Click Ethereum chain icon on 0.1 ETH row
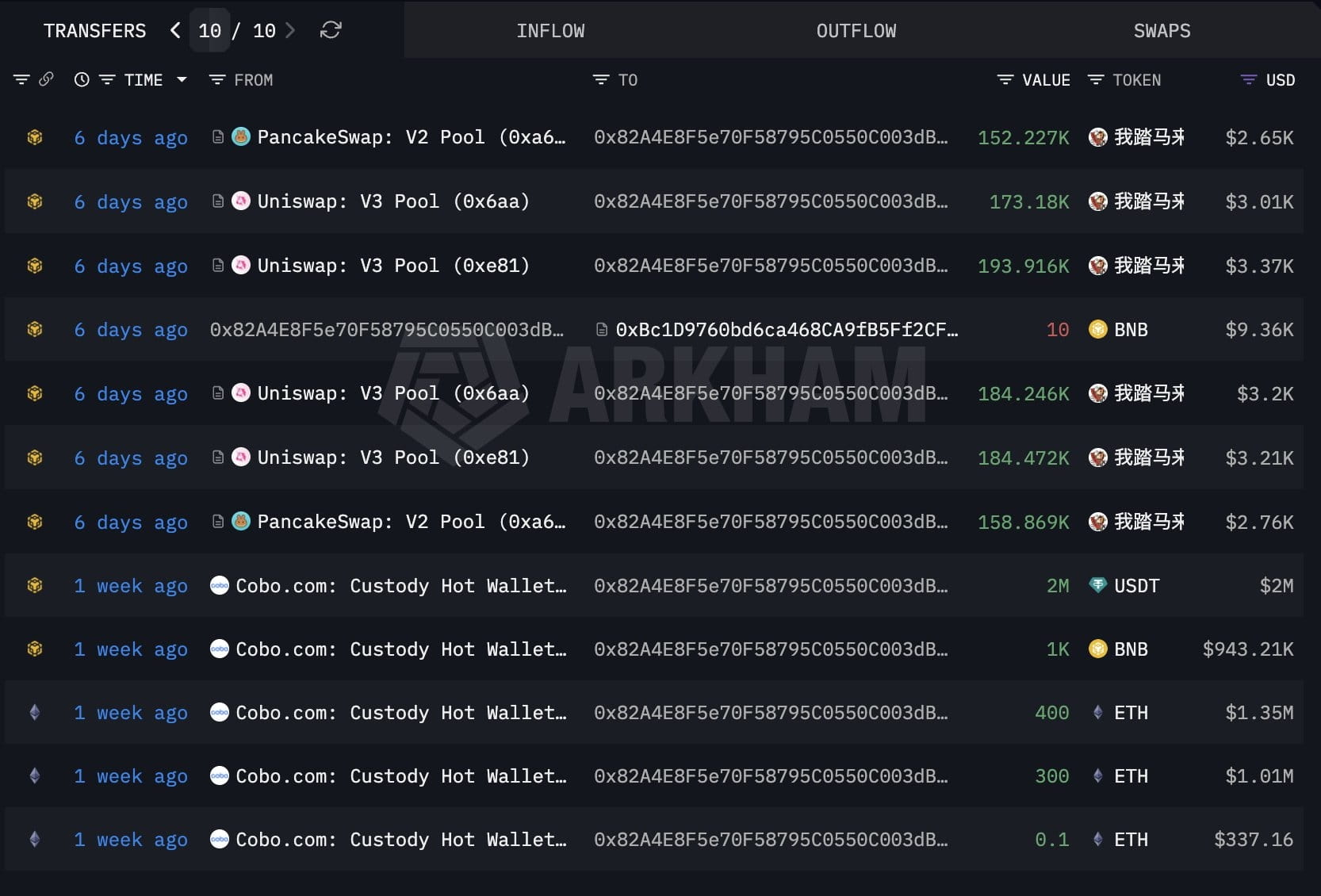The image size is (1321, 896). tap(35, 839)
